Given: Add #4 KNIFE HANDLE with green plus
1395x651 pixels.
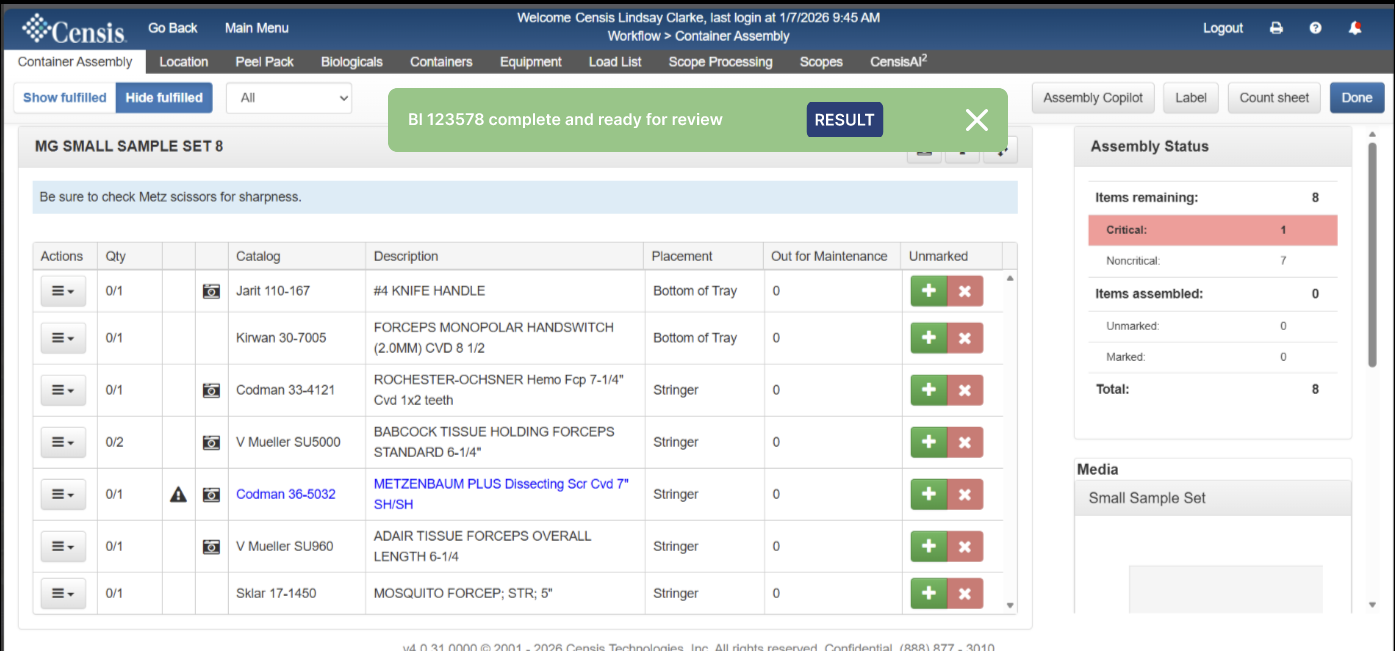Looking at the screenshot, I should 929,290.
